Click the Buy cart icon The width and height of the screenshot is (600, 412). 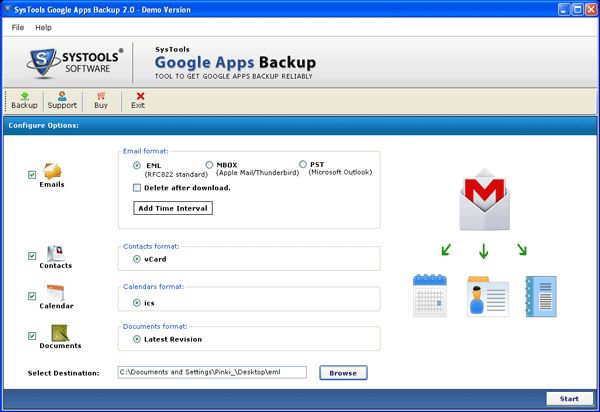101,96
